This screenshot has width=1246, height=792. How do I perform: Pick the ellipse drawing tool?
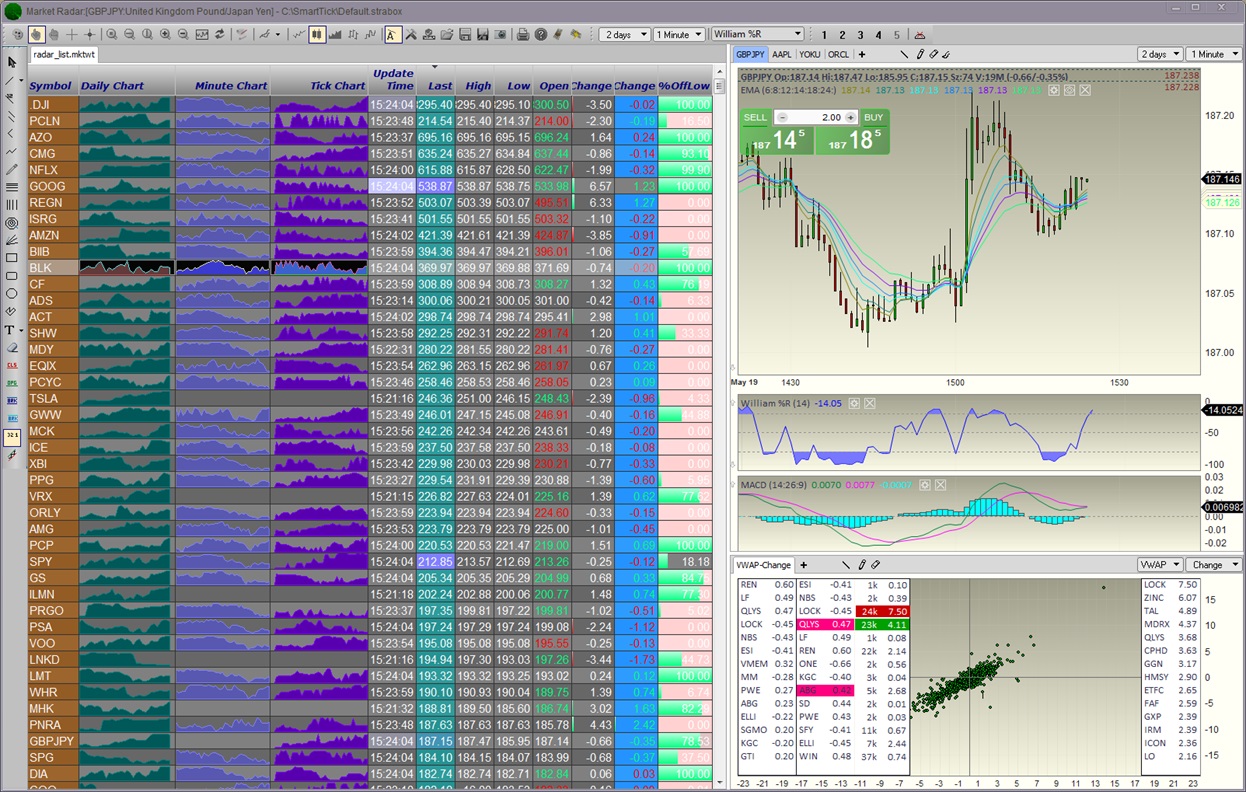11,294
